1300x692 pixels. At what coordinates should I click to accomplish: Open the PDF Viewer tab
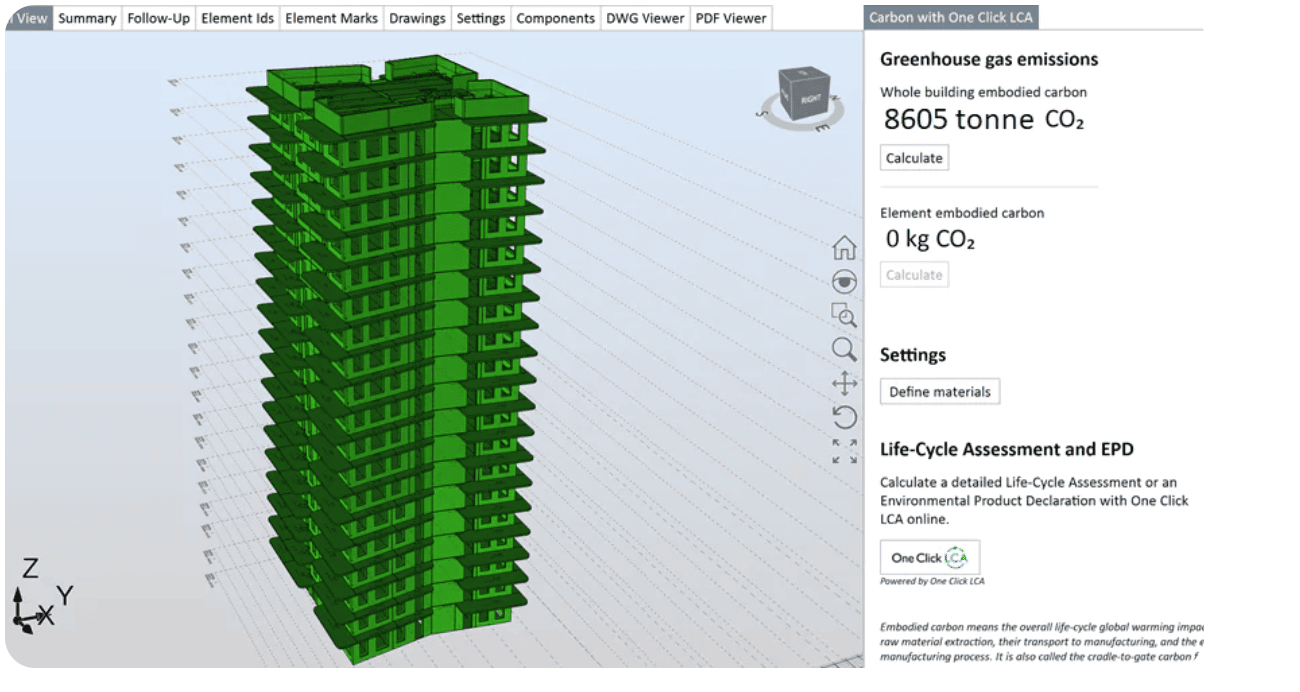point(730,18)
